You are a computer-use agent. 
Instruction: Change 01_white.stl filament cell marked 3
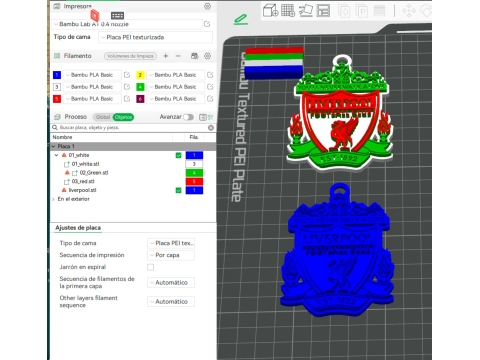click(194, 164)
